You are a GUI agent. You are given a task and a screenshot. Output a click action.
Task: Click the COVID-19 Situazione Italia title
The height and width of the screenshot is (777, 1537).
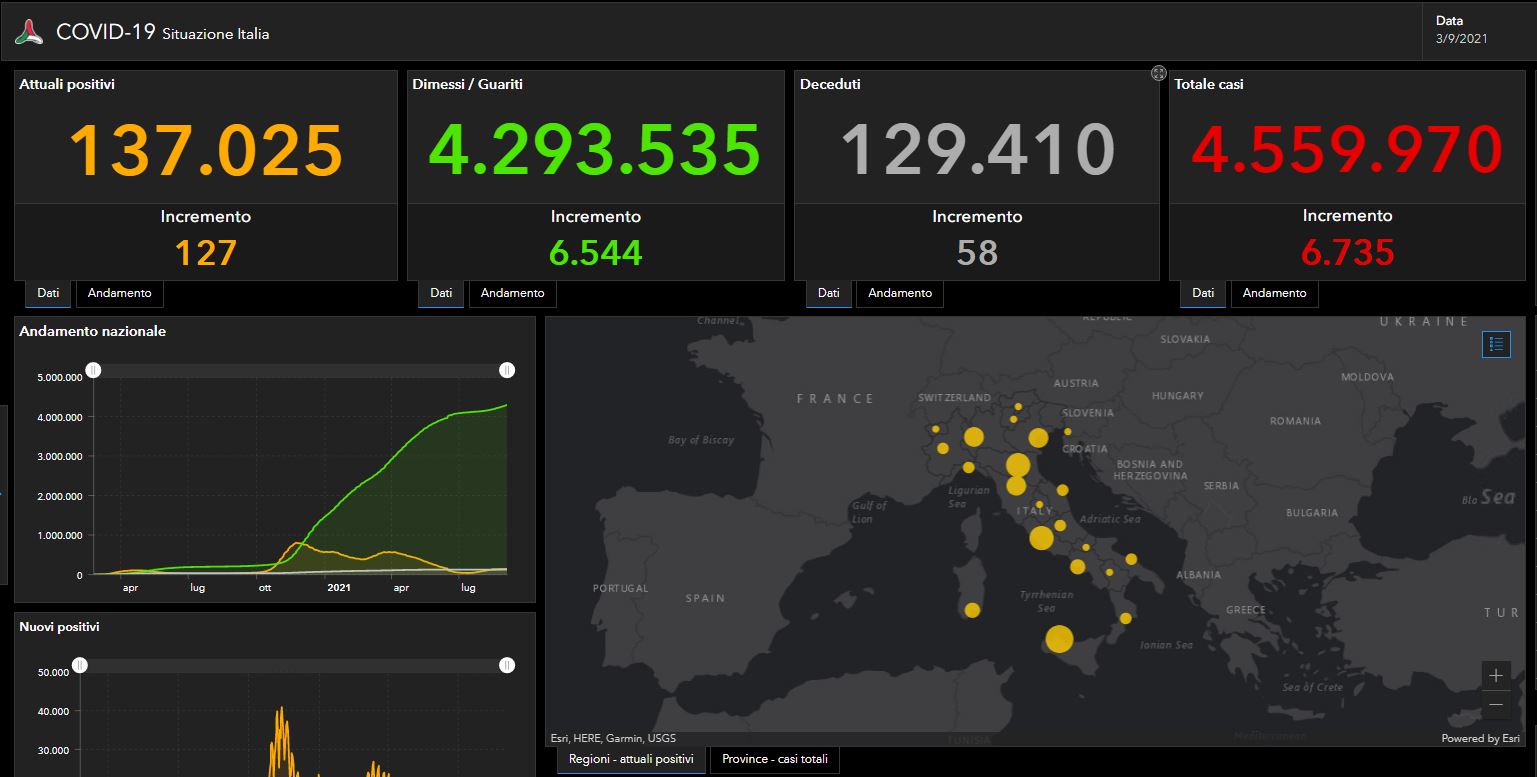tap(162, 32)
